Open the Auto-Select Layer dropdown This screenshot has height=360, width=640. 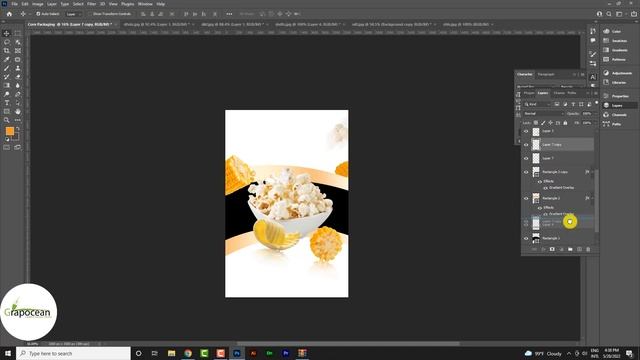pos(74,14)
